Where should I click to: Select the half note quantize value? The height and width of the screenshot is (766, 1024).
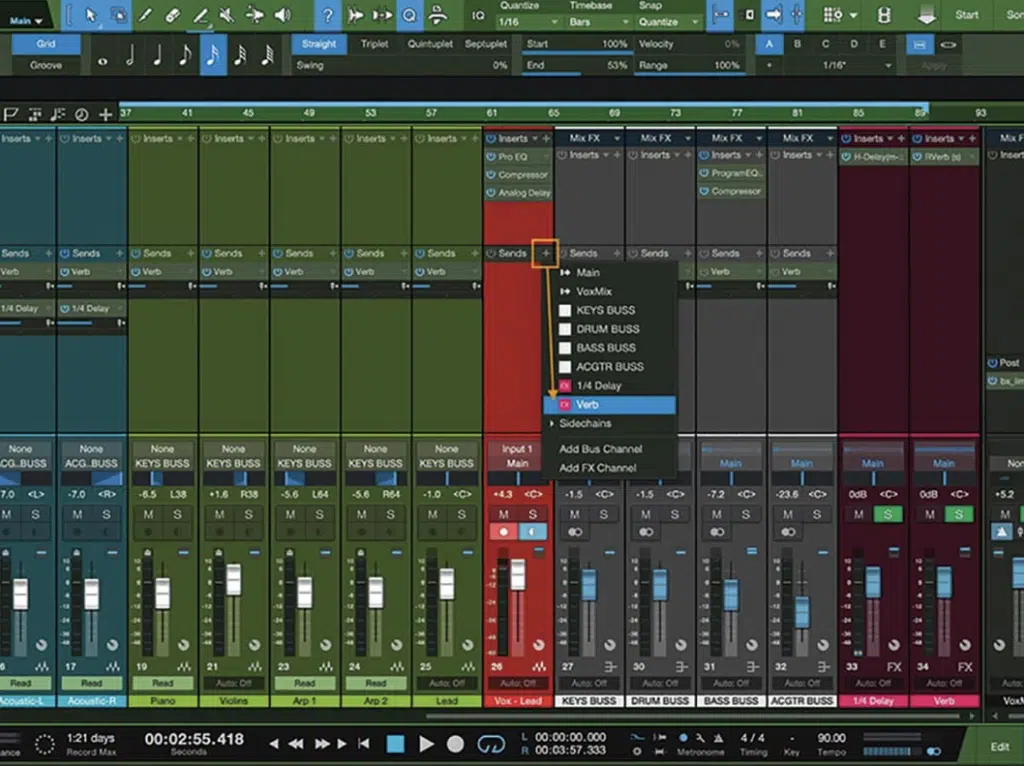coord(130,57)
